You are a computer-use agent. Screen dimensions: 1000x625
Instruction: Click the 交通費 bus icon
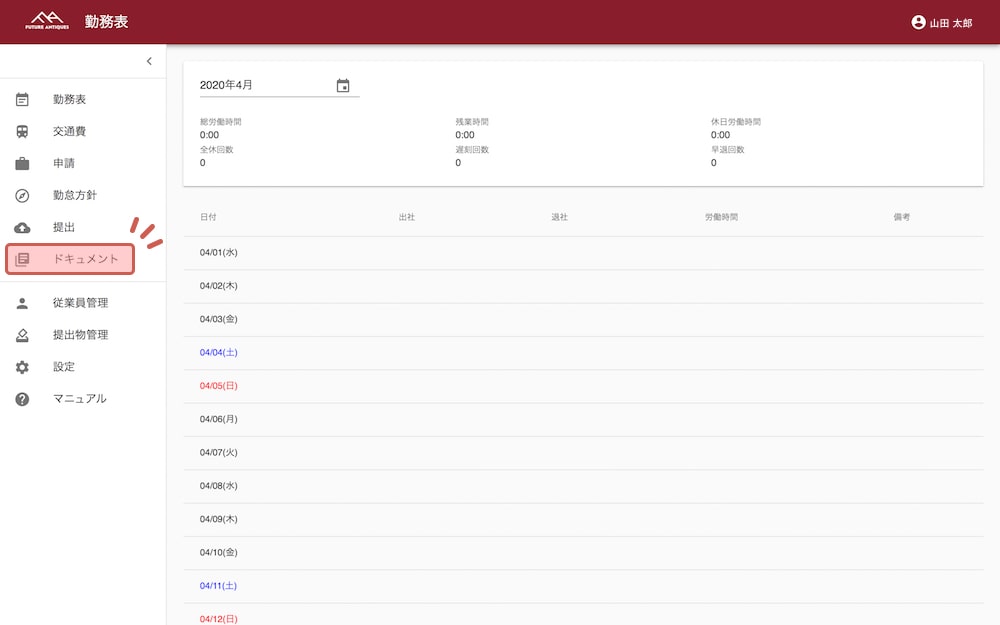click(22, 132)
